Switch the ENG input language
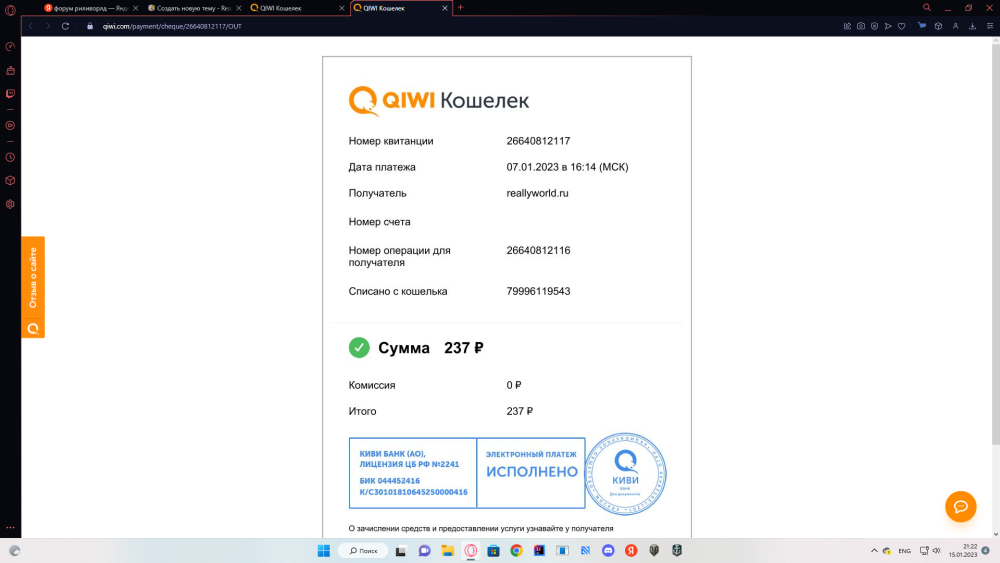 click(x=904, y=551)
